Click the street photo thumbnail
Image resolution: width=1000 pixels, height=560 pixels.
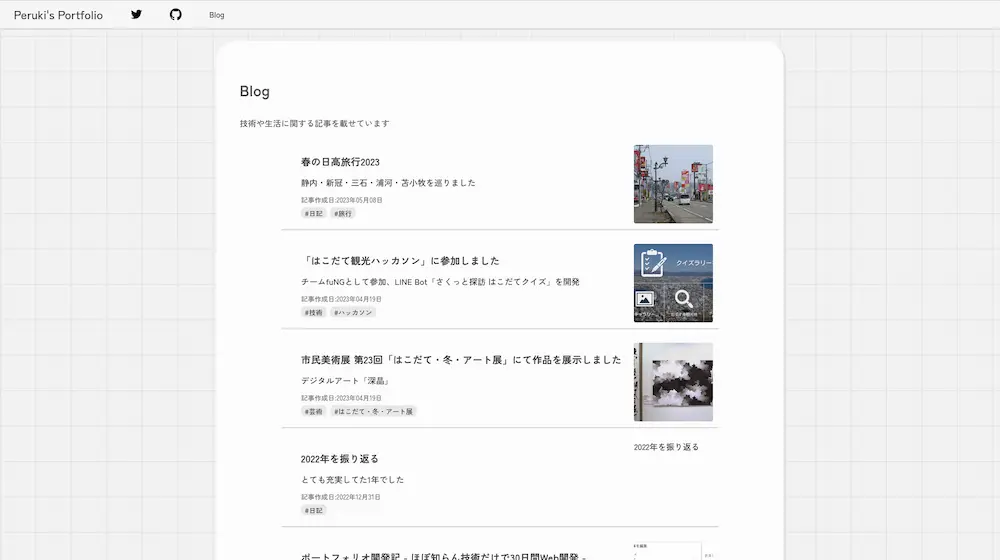(x=673, y=184)
